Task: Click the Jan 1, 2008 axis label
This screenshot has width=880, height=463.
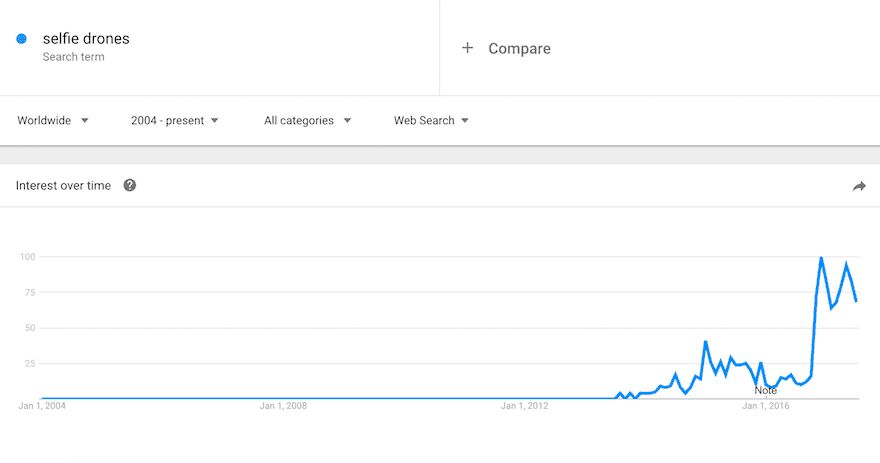Action: (283, 406)
